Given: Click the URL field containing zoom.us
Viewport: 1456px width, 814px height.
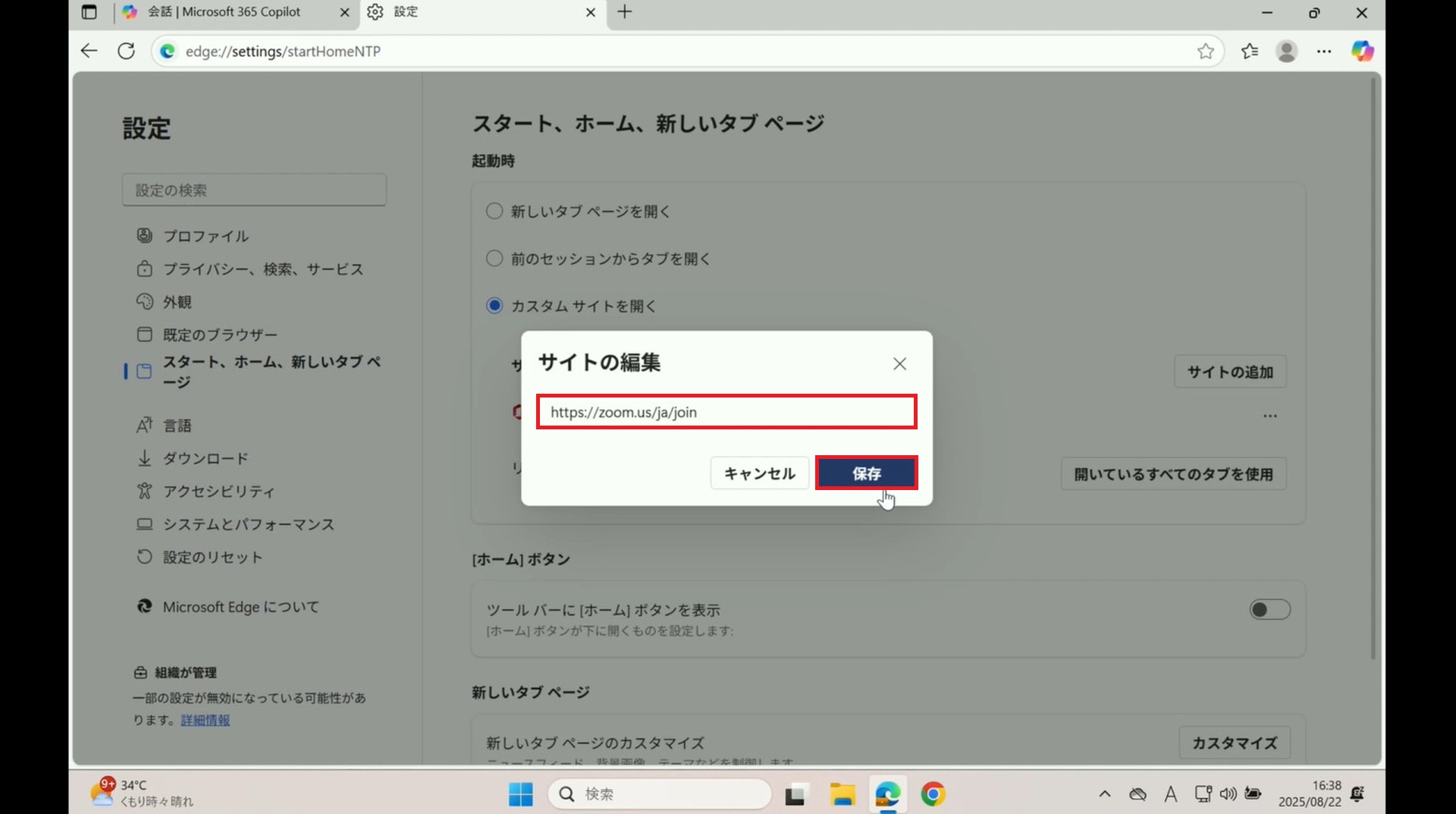Looking at the screenshot, I should 726,412.
